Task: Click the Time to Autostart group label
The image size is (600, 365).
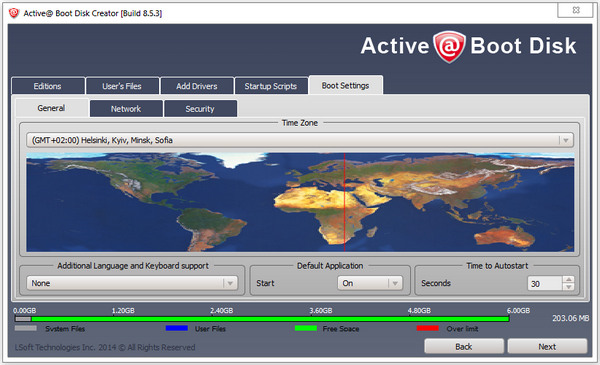Action: (497, 266)
